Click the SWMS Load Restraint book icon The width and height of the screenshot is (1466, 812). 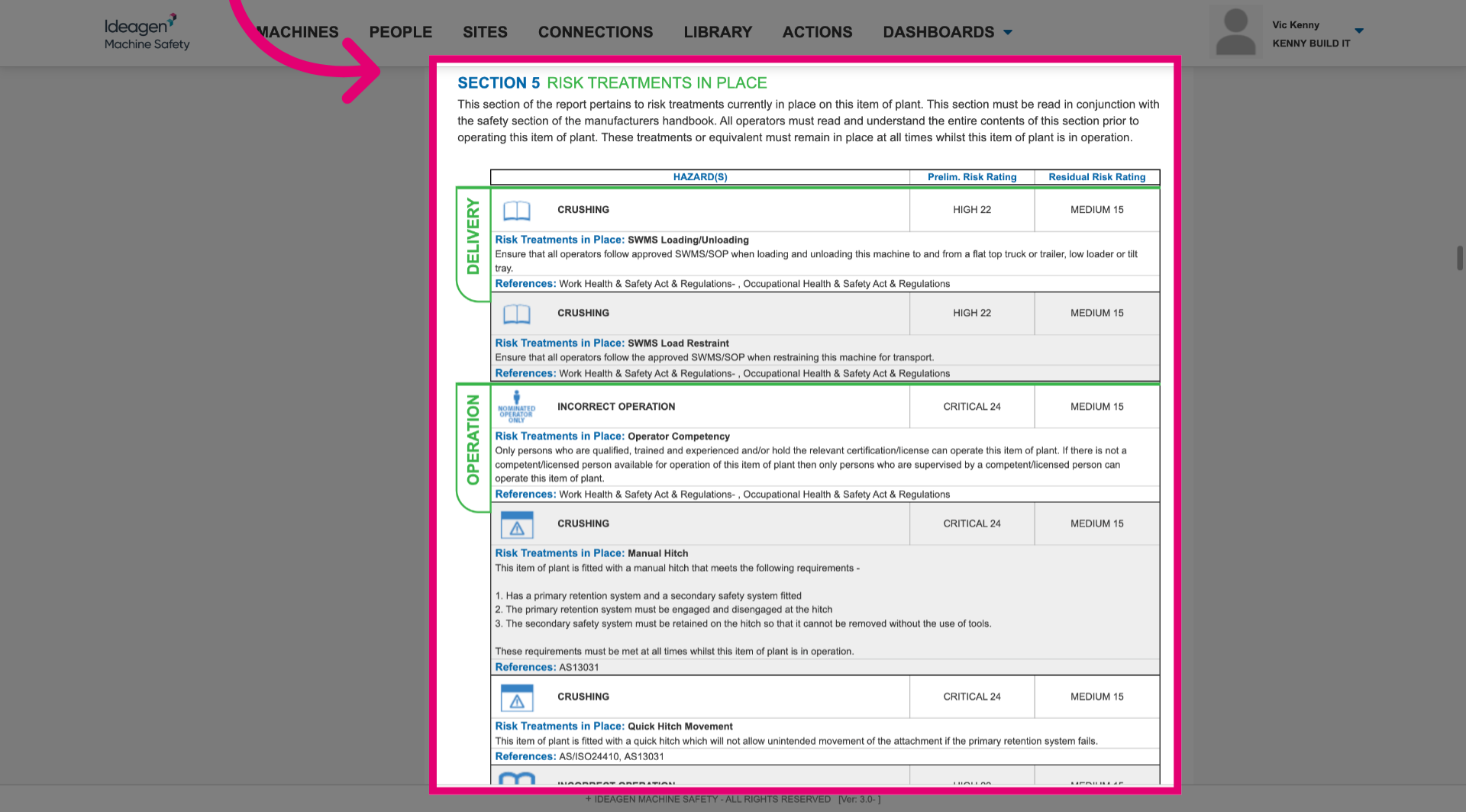tap(517, 314)
